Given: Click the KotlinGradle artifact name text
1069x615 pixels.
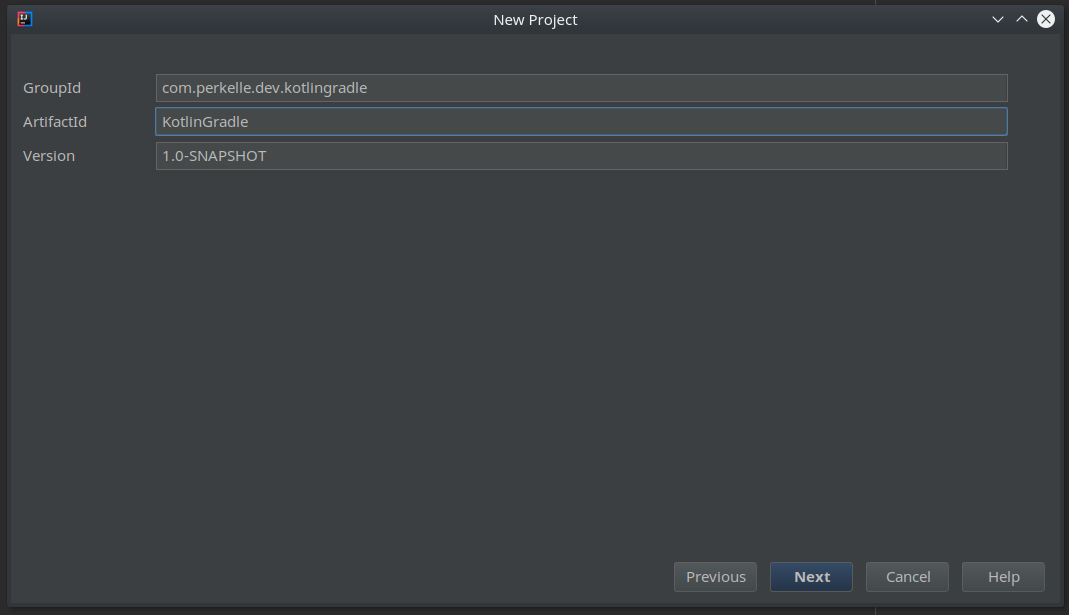Looking at the screenshot, I should [207, 121].
